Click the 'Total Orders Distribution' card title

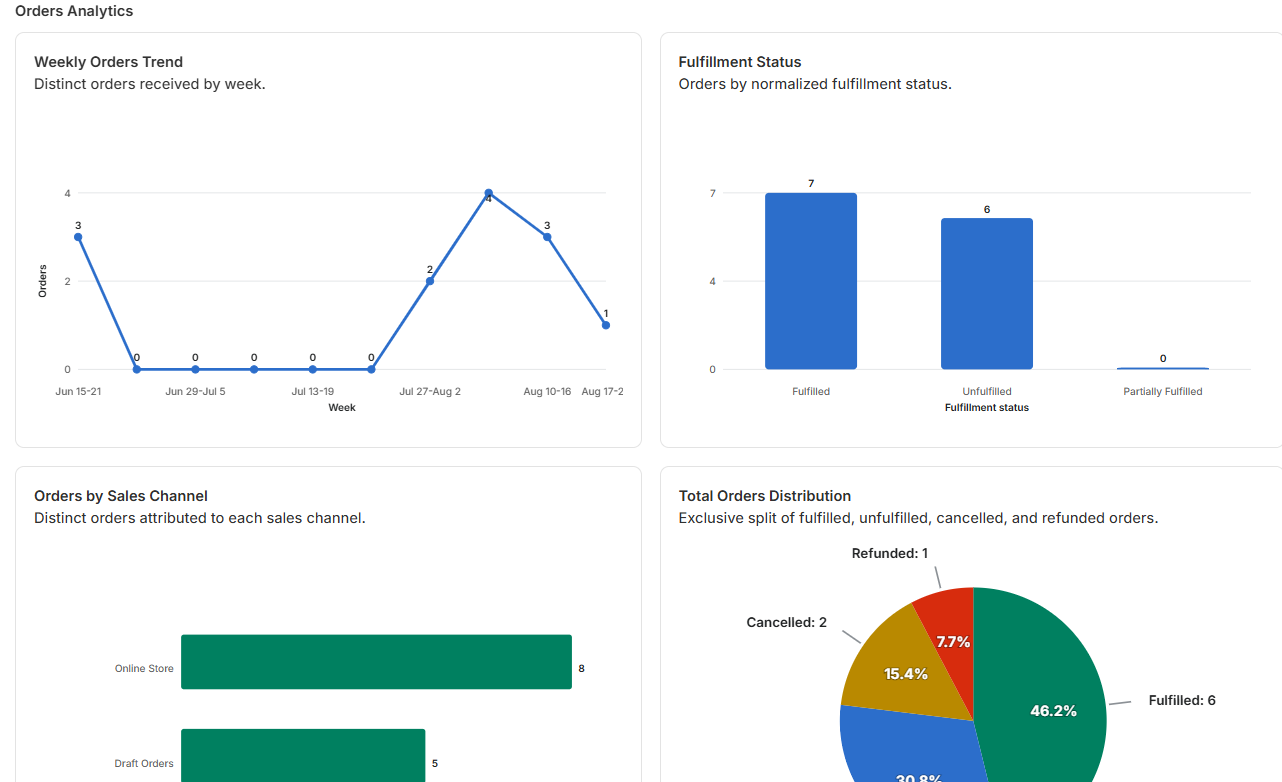[765, 496]
